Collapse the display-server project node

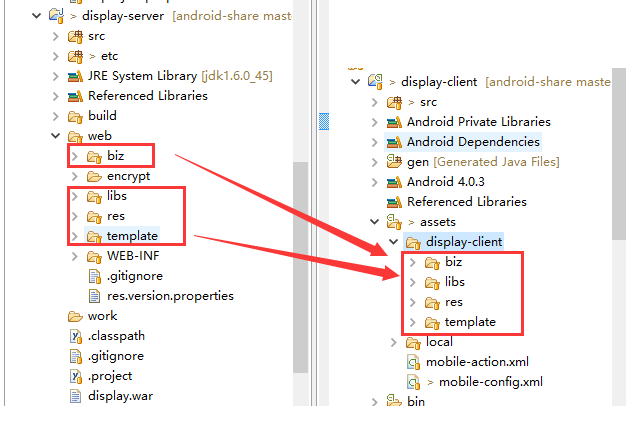(x=37, y=16)
